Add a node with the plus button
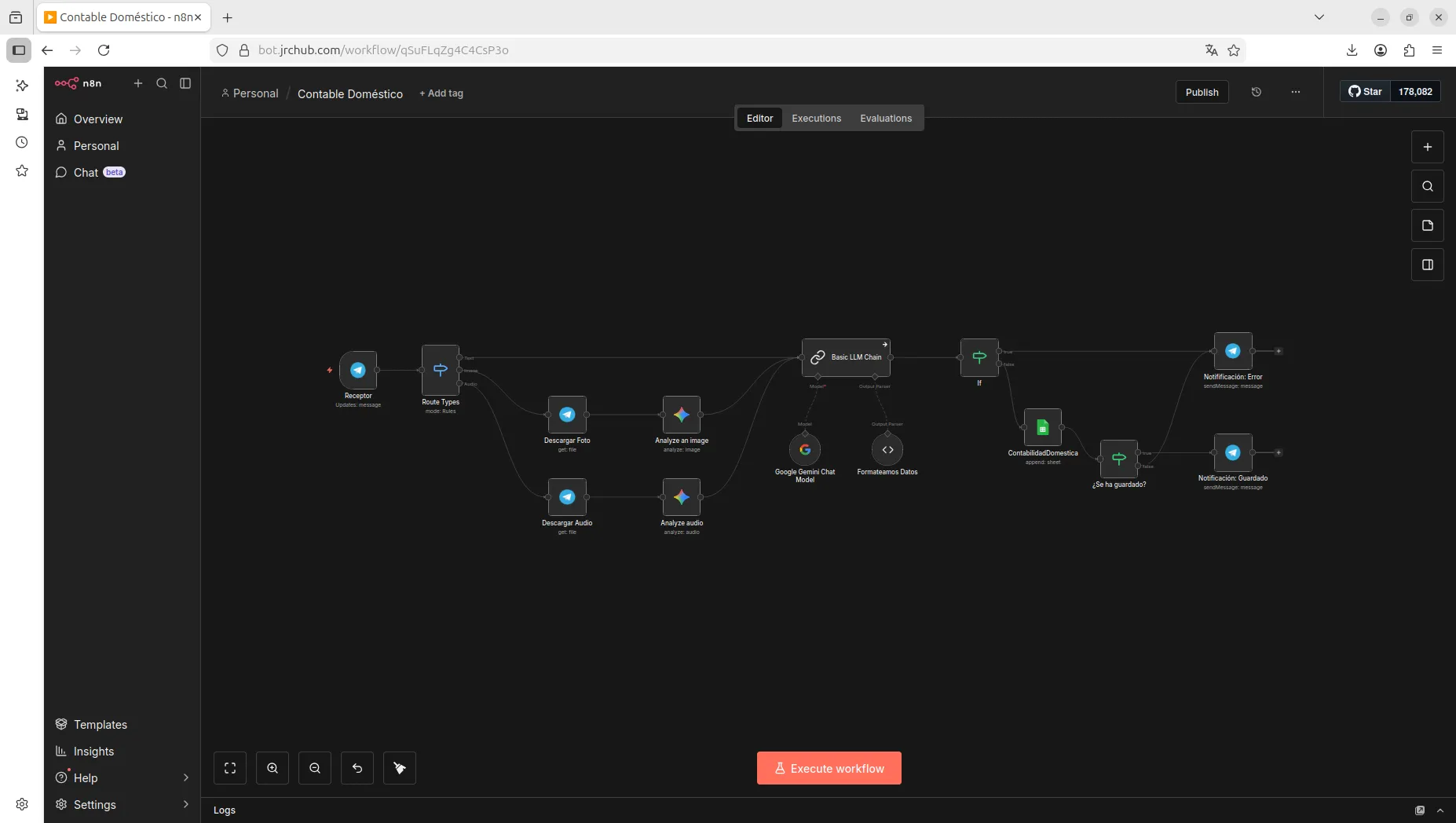This screenshot has width=1456, height=823. (x=1428, y=147)
